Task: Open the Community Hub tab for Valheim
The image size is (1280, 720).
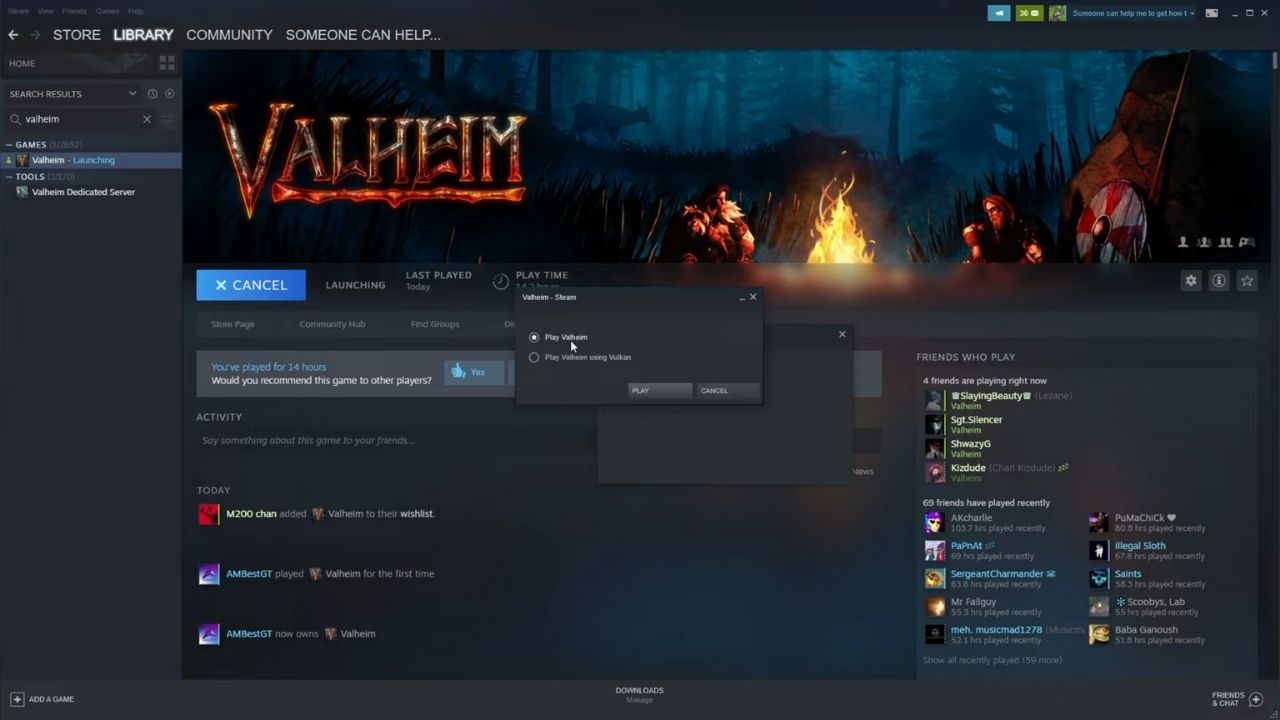Action: [332, 323]
